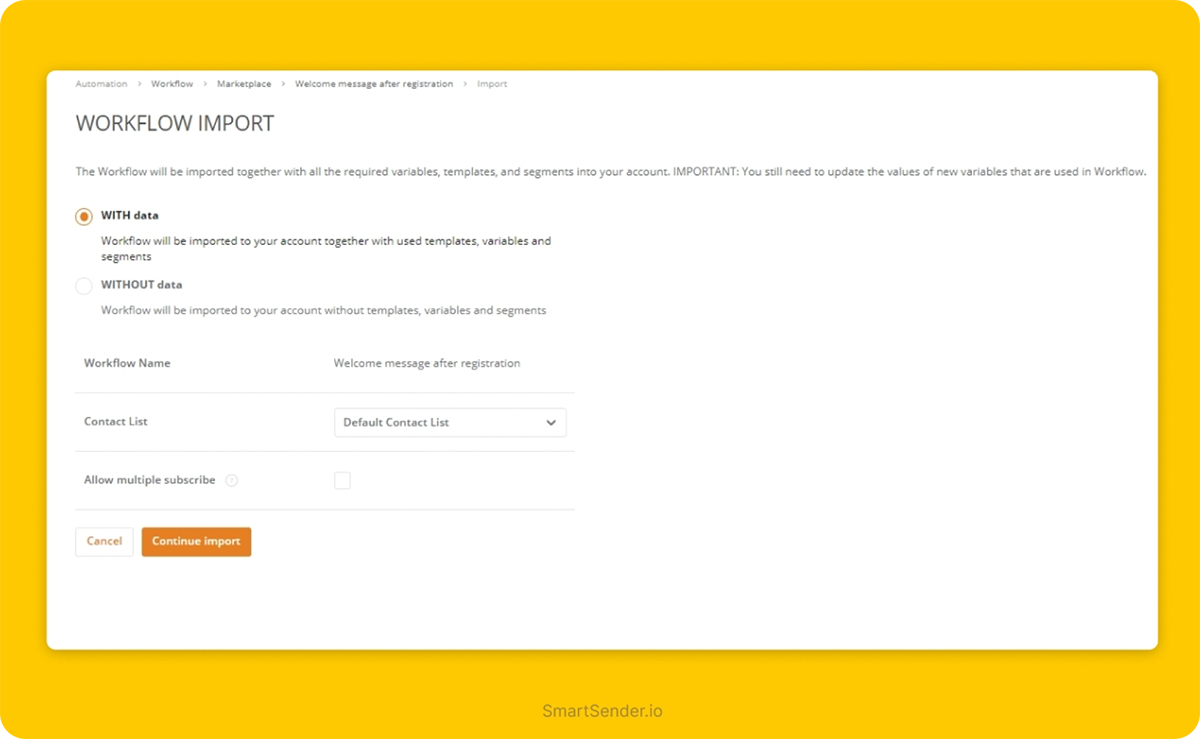Click the Allow multiple subscribe label
The image size is (1200, 739).
click(x=149, y=481)
